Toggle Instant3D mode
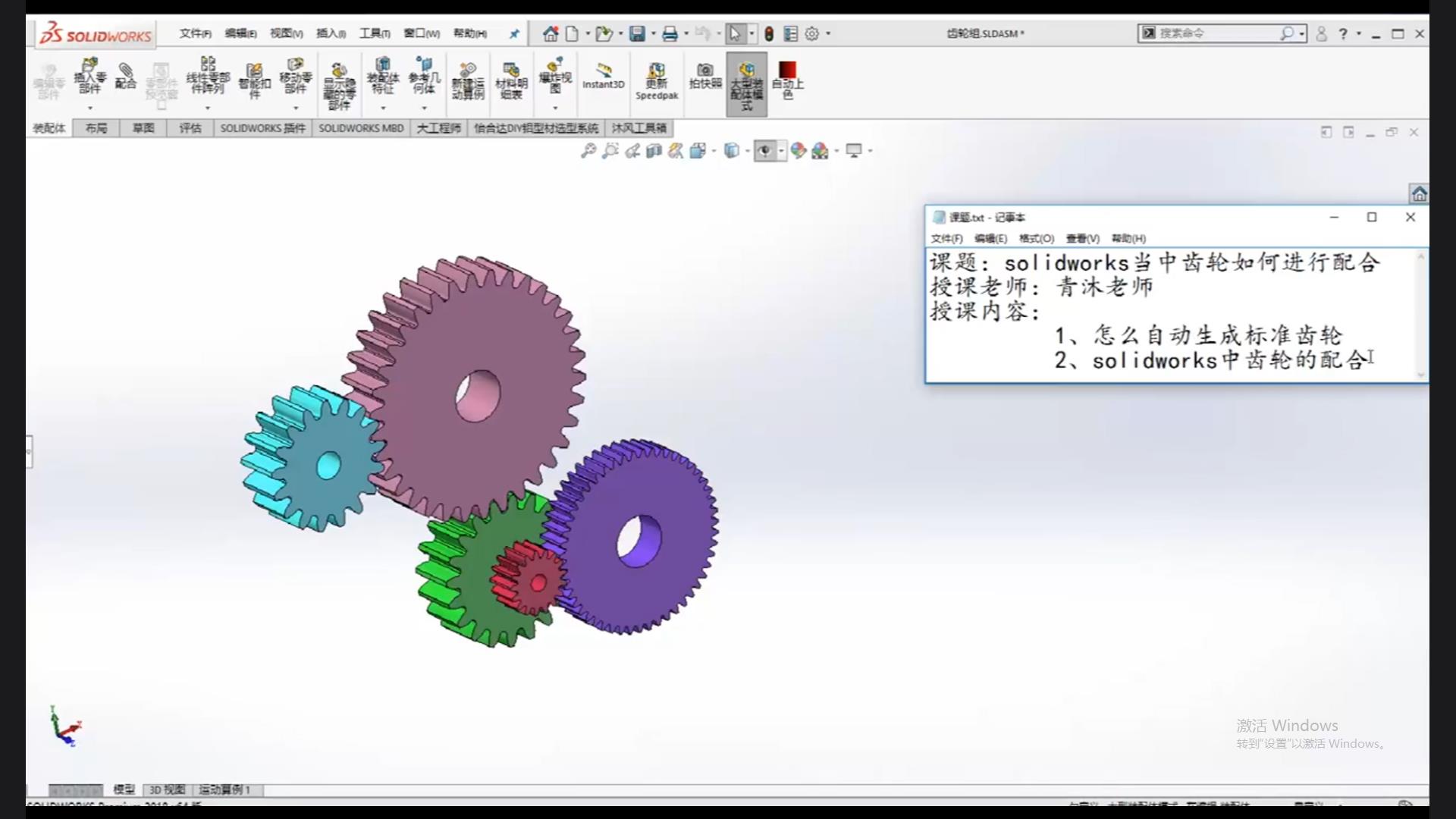This screenshot has width=1456, height=819. click(604, 76)
